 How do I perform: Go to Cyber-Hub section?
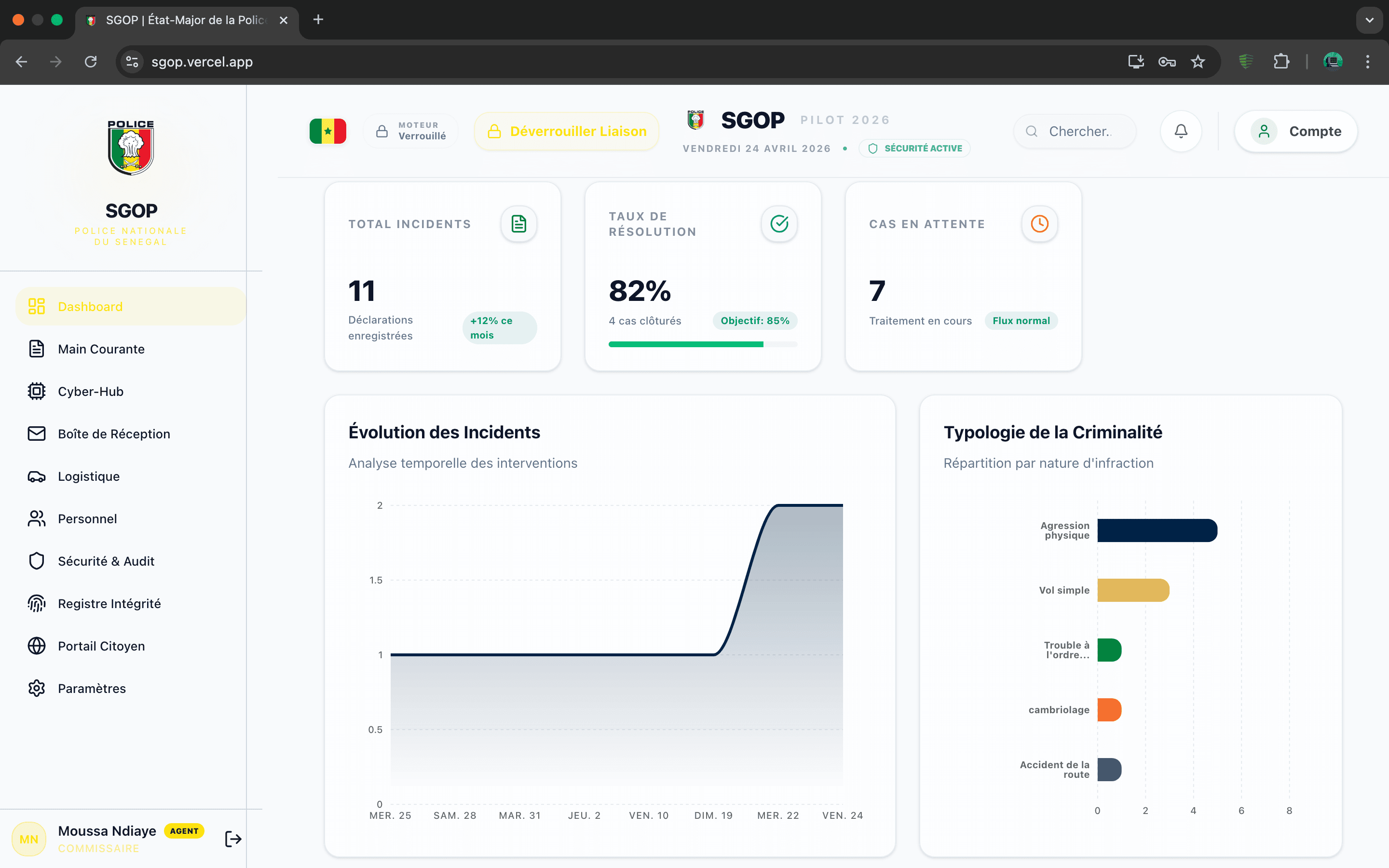[x=131, y=392]
